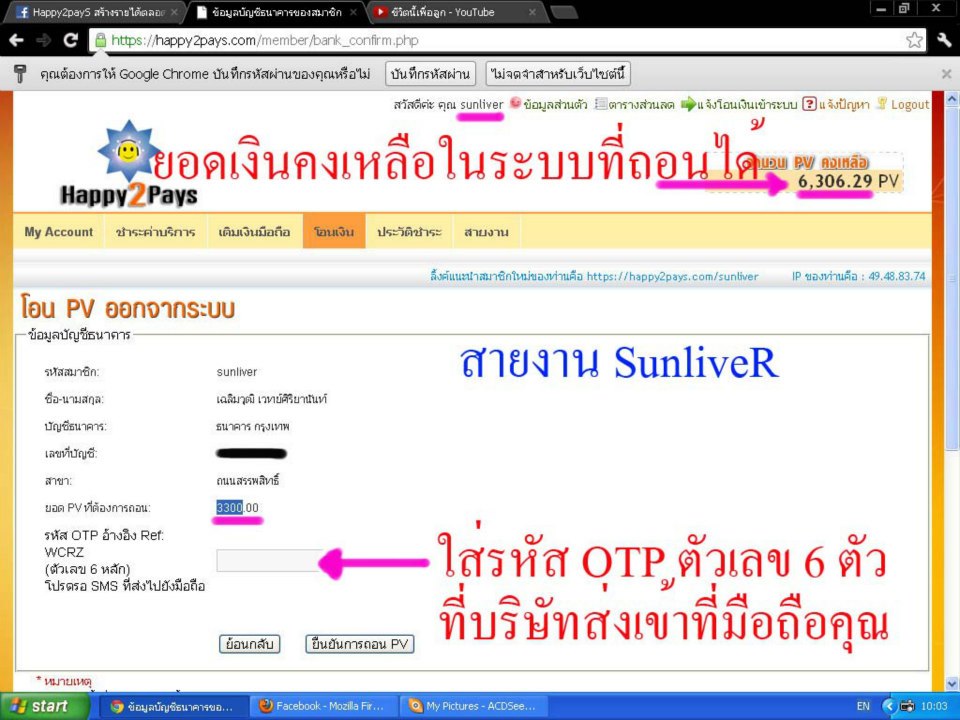Click the browser forward arrow
This screenshot has width=960, height=720.
point(43,40)
